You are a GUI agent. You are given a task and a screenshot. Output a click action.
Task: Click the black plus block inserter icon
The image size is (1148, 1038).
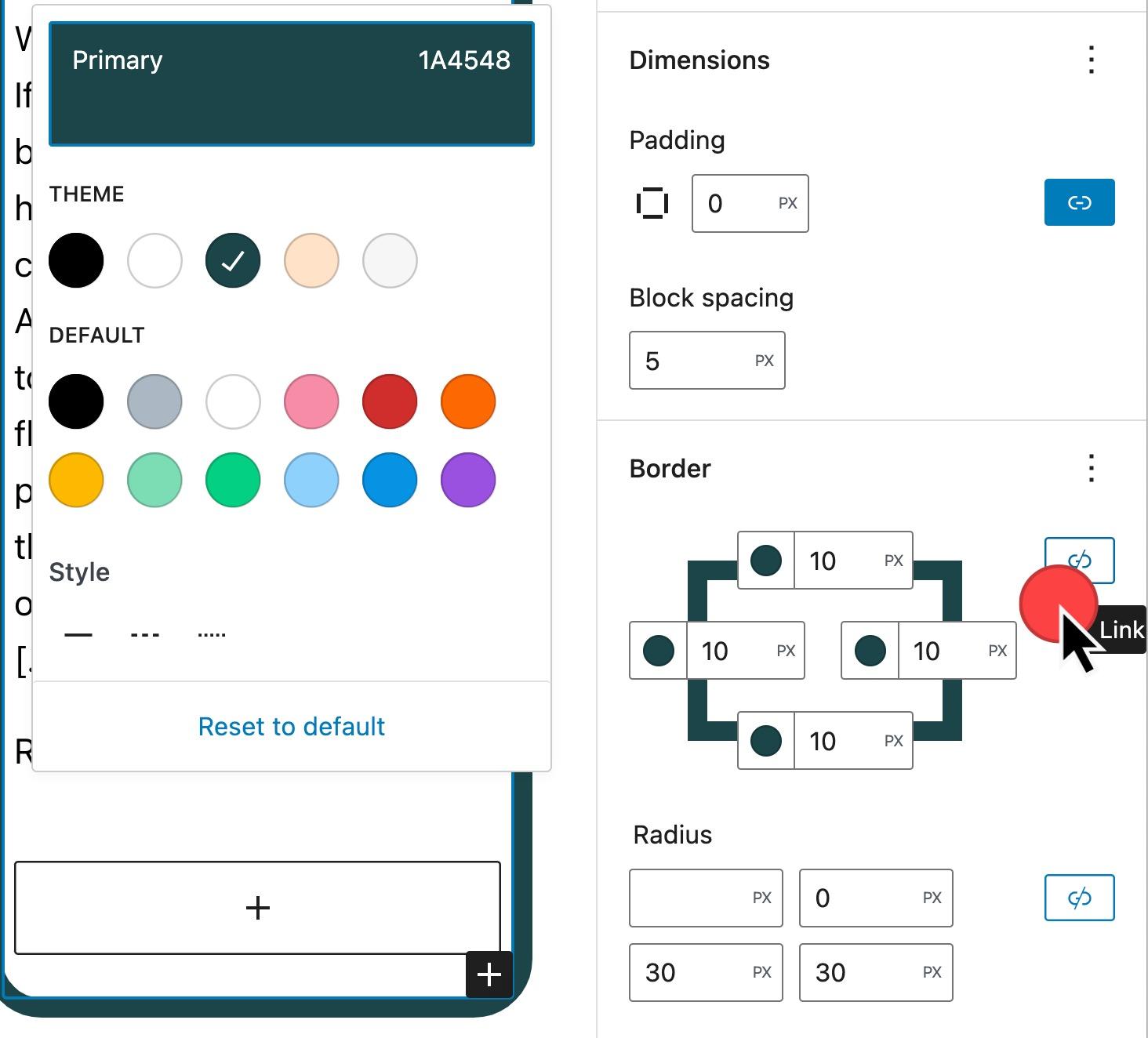click(489, 974)
